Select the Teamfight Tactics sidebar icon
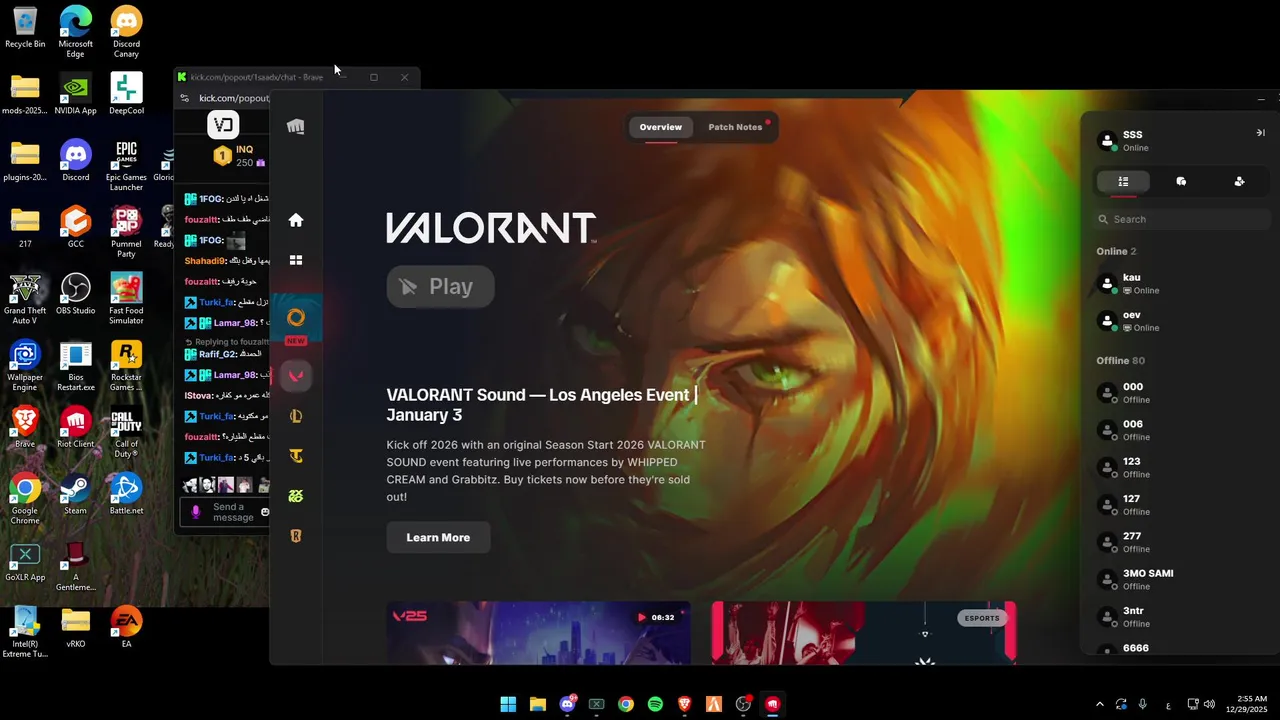Viewport: 1280px width, 720px height. (x=296, y=456)
